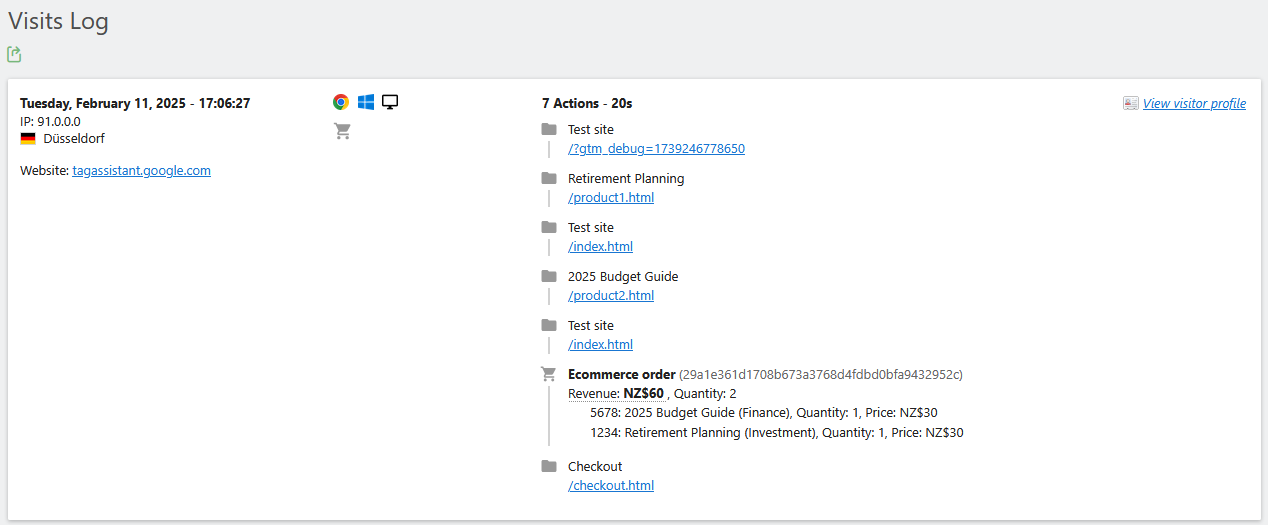The width and height of the screenshot is (1268, 525).
Task: Click the first /index.html link
Action: click(600, 247)
